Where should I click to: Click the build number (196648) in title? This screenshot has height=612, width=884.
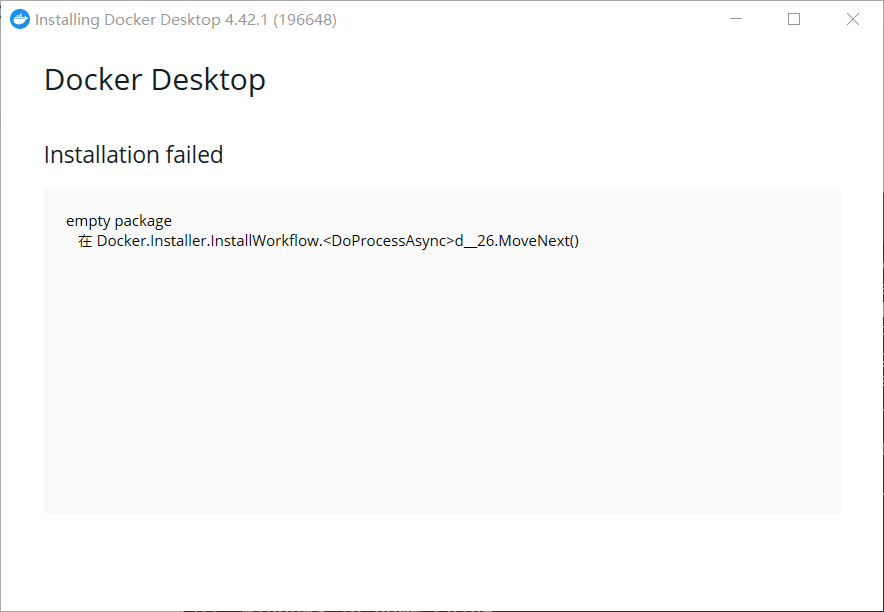(305, 20)
